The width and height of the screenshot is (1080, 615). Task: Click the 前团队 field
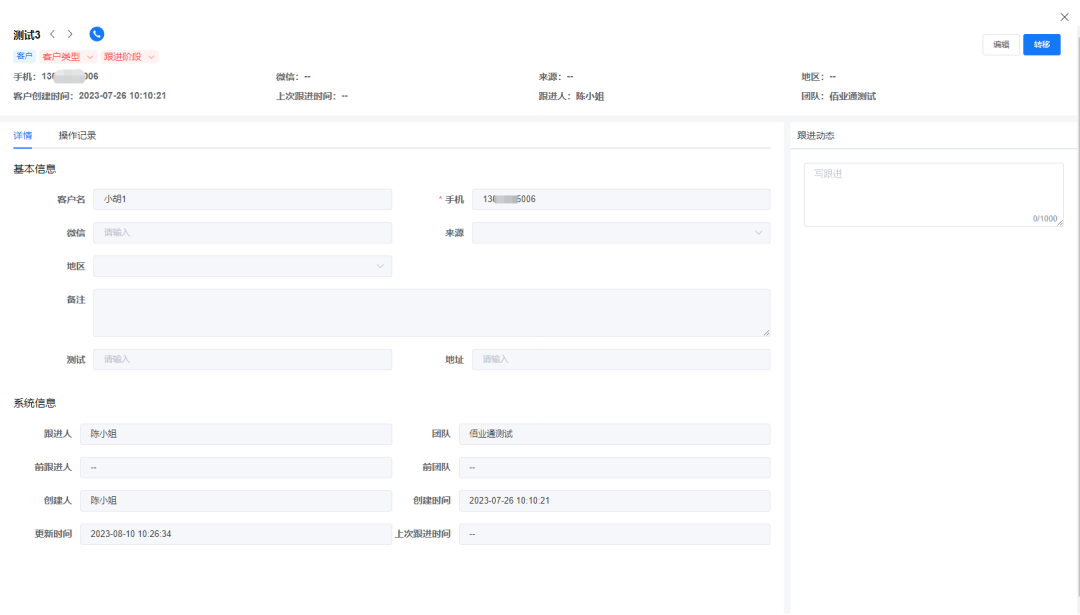[614, 467]
